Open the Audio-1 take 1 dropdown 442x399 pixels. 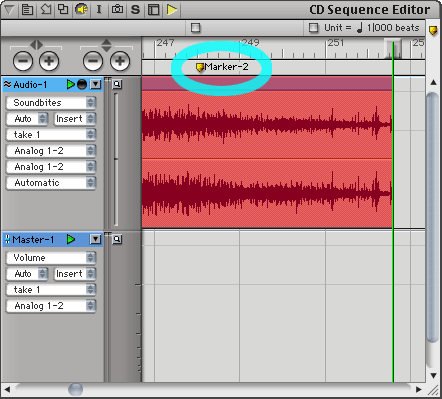[51, 135]
